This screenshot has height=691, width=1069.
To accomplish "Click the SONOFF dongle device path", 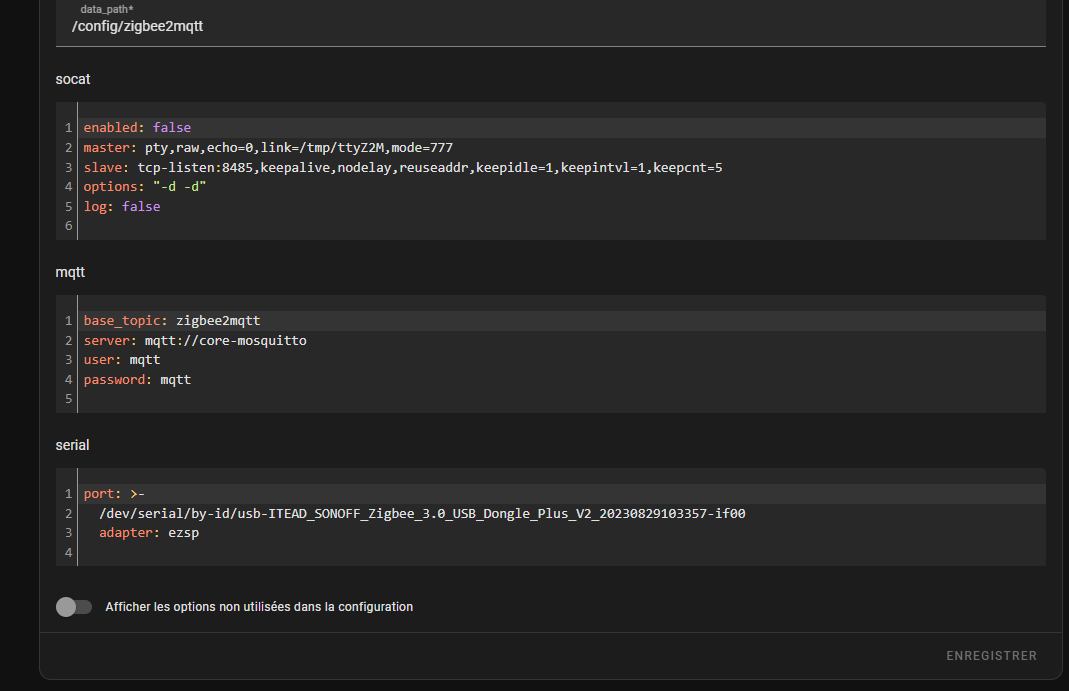I will coord(422,514).
